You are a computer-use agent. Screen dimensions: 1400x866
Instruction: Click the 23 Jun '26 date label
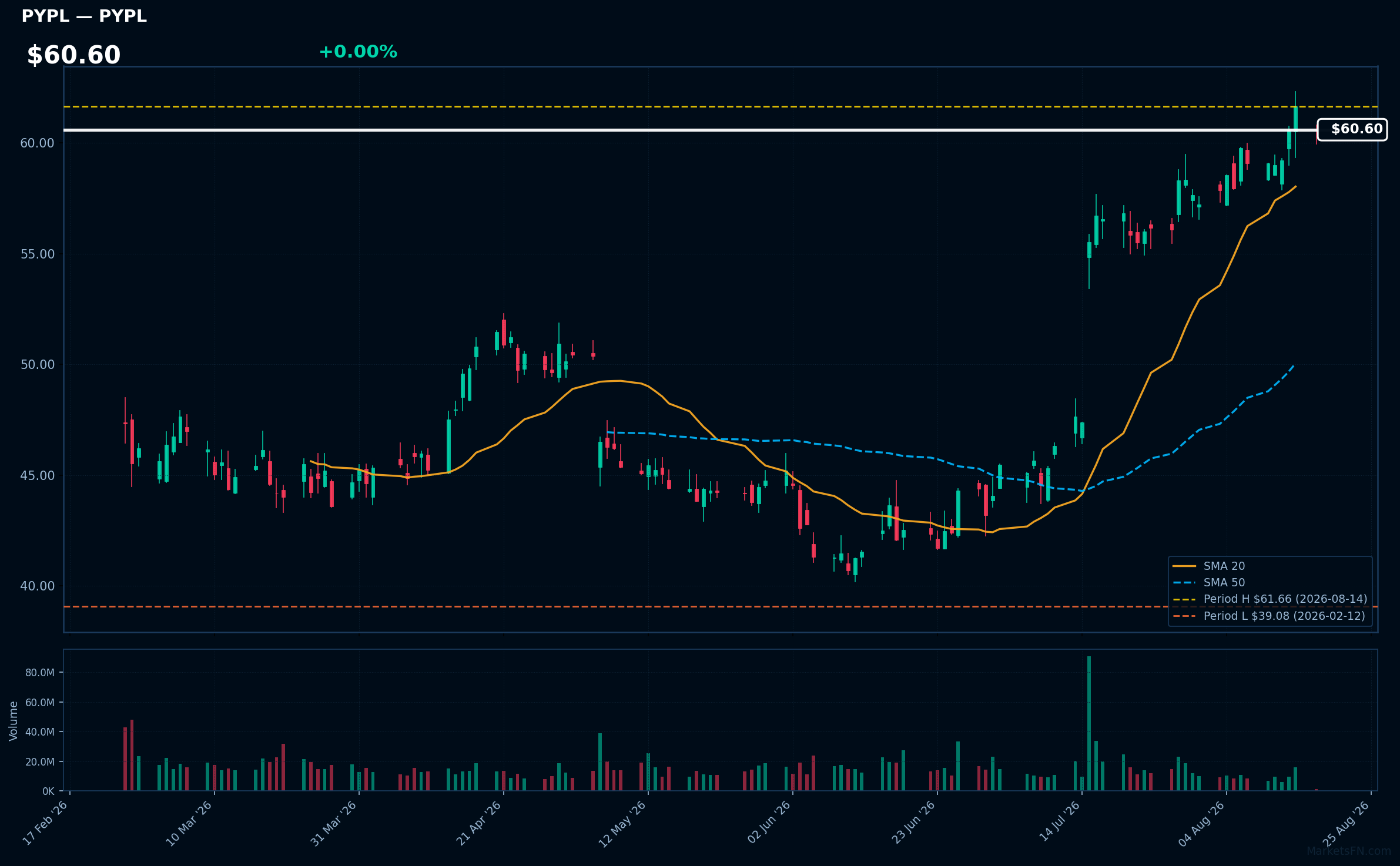[913, 823]
